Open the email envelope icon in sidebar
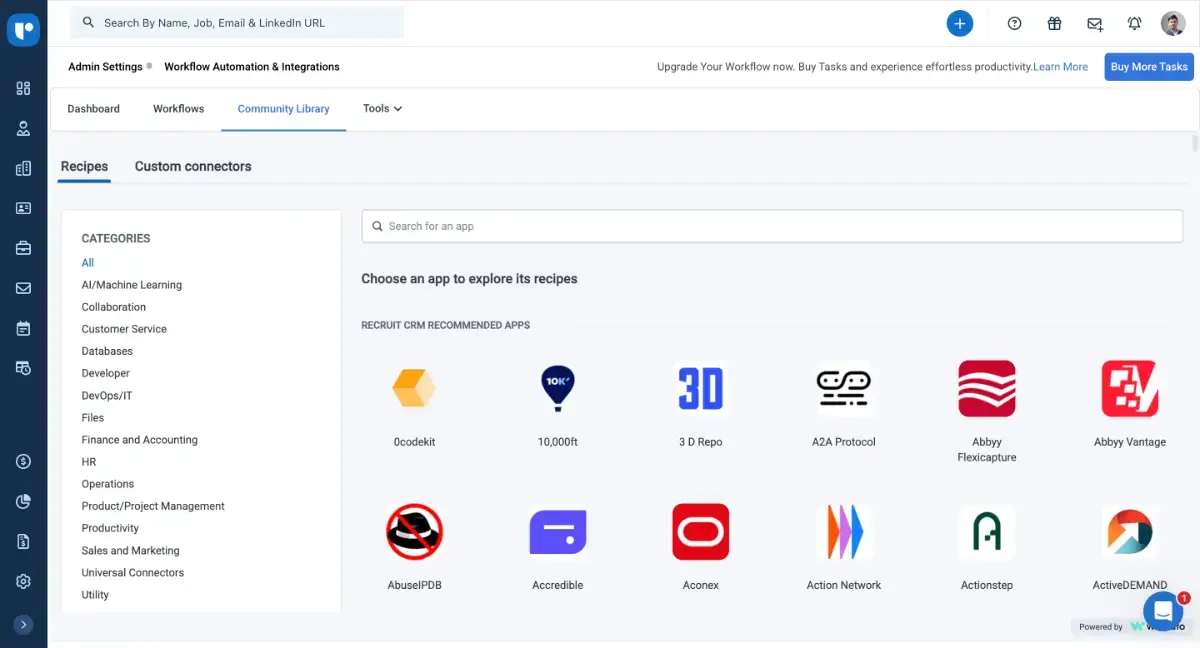This screenshot has width=1200, height=648. pyautogui.click(x=23, y=288)
